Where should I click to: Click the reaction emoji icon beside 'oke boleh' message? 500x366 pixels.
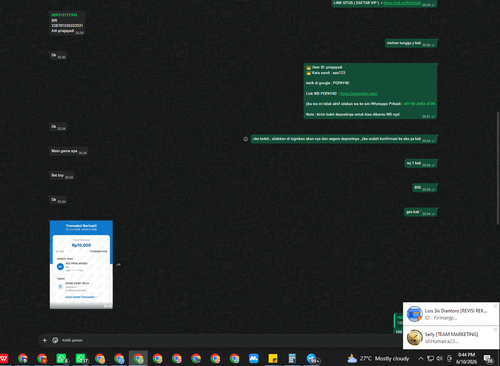pos(246,139)
